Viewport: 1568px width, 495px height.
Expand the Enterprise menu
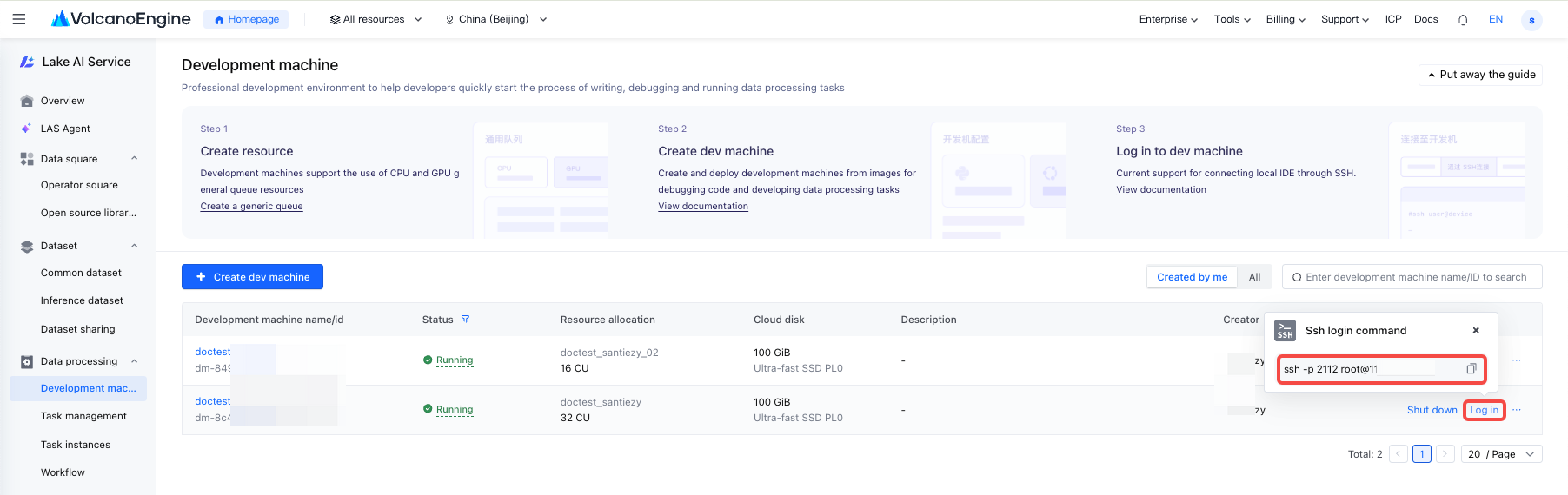click(1168, 19)
